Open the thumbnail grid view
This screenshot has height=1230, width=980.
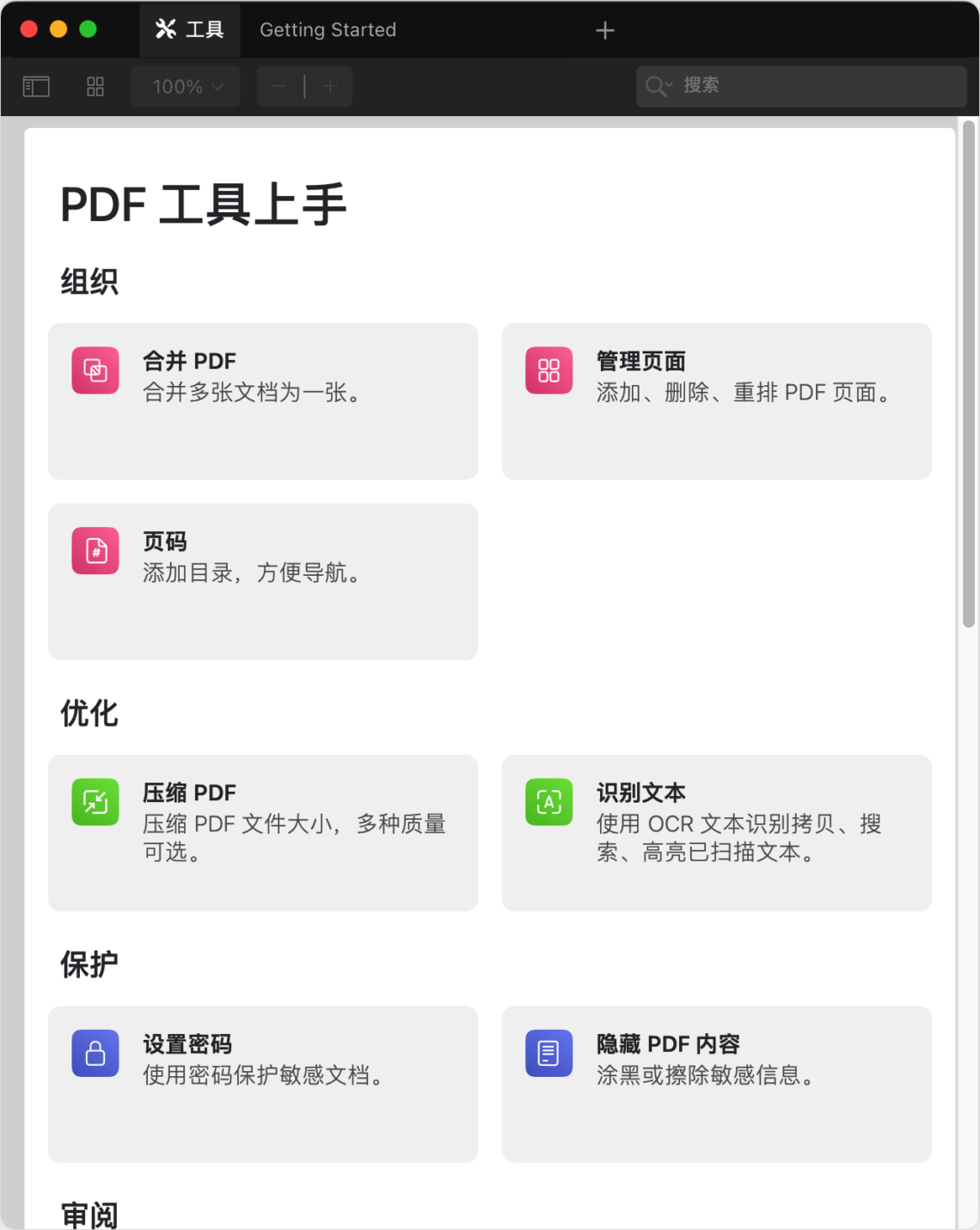point(95,87)
